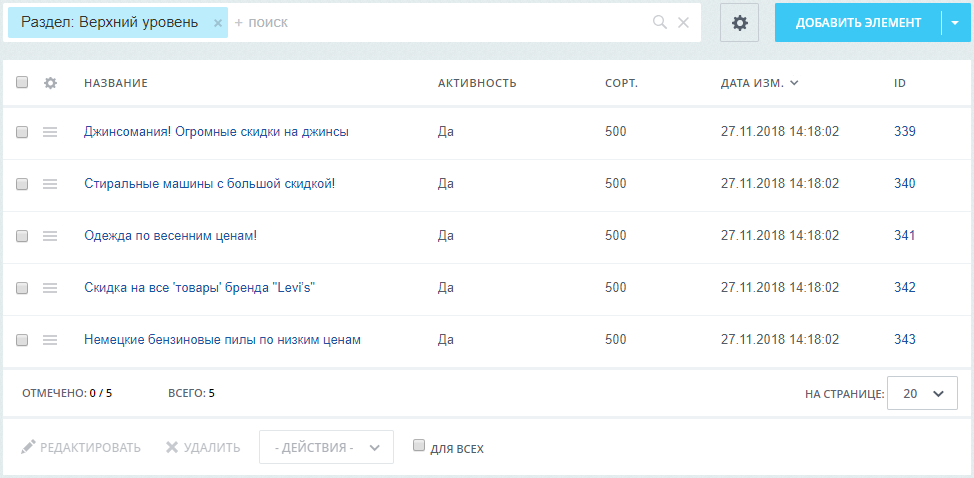Open row menu for 'Стиральные машины' item
974x478 pixels.
coord(50,184)
